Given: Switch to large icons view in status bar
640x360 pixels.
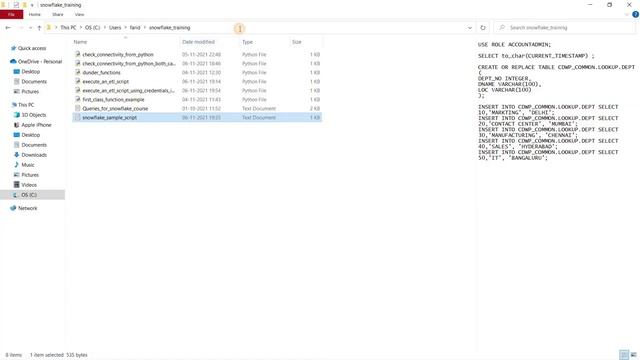Looking at the screenshot, I should (x=633, y=355).
